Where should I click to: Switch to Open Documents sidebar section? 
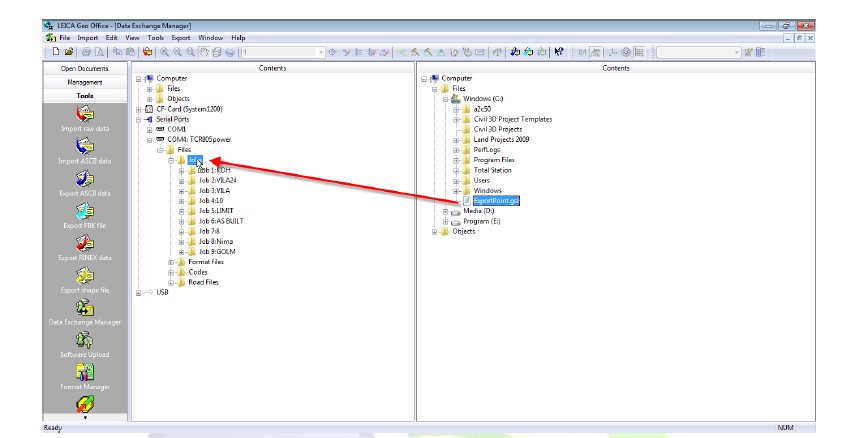coord(85,69)
